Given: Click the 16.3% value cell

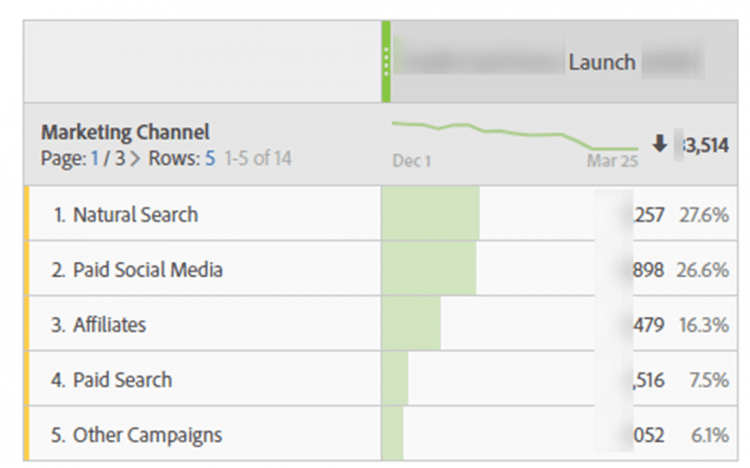Looking at the screenshot, I should pyautogui.click(x=707, y=325).
